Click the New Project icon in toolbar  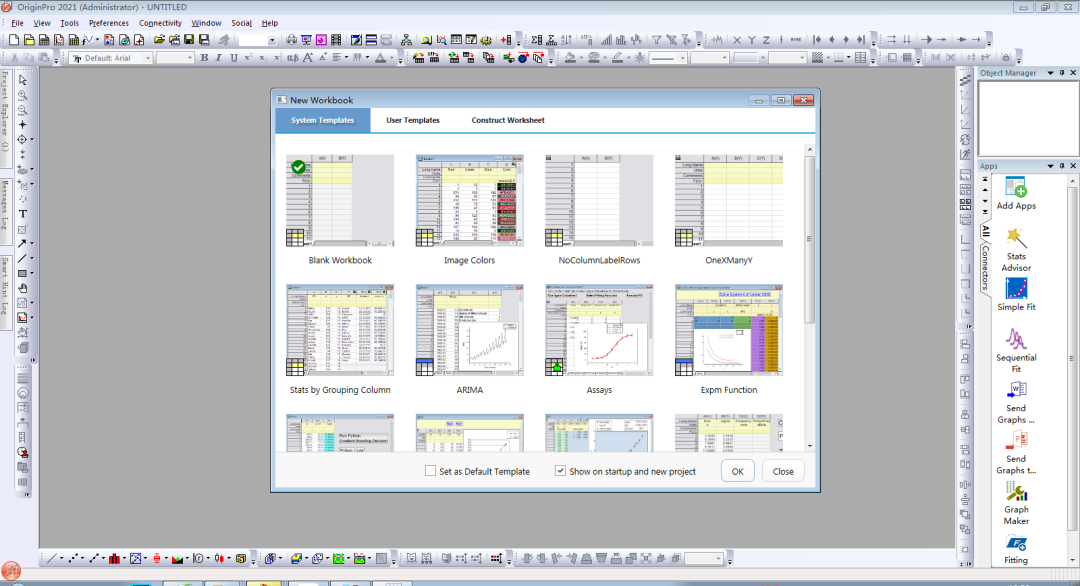coord(13,40)
